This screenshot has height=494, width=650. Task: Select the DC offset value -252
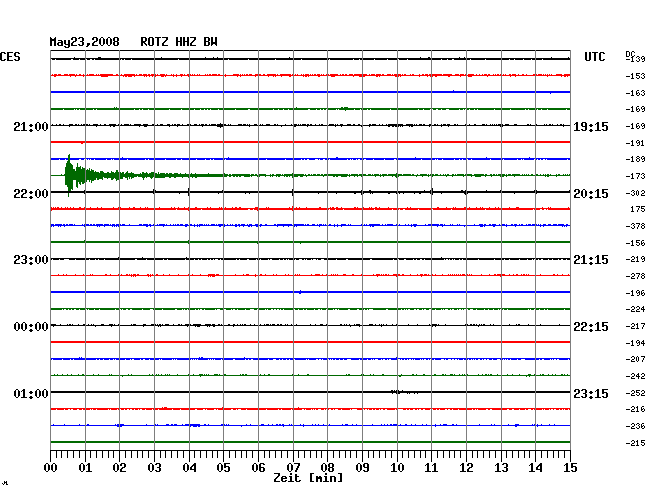635,393
